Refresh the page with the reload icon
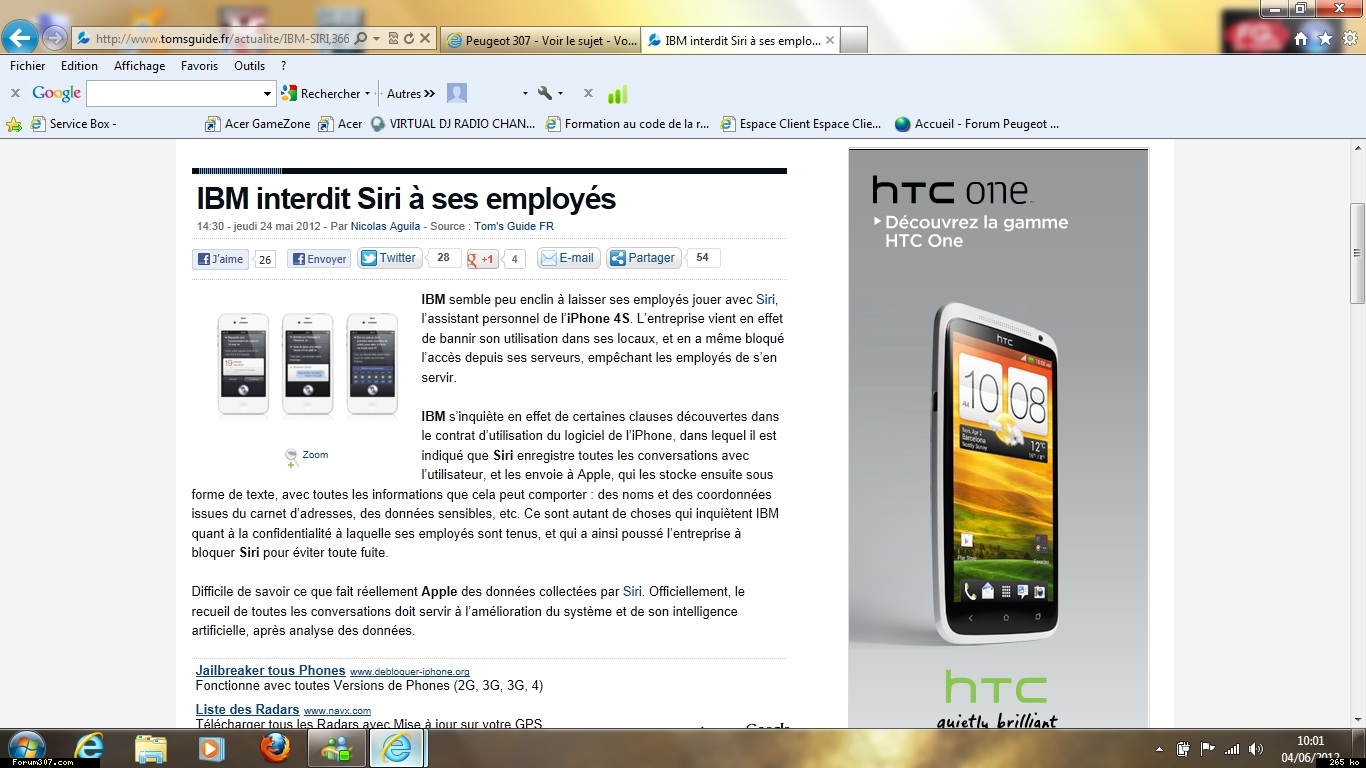 [x=409, y=39]
